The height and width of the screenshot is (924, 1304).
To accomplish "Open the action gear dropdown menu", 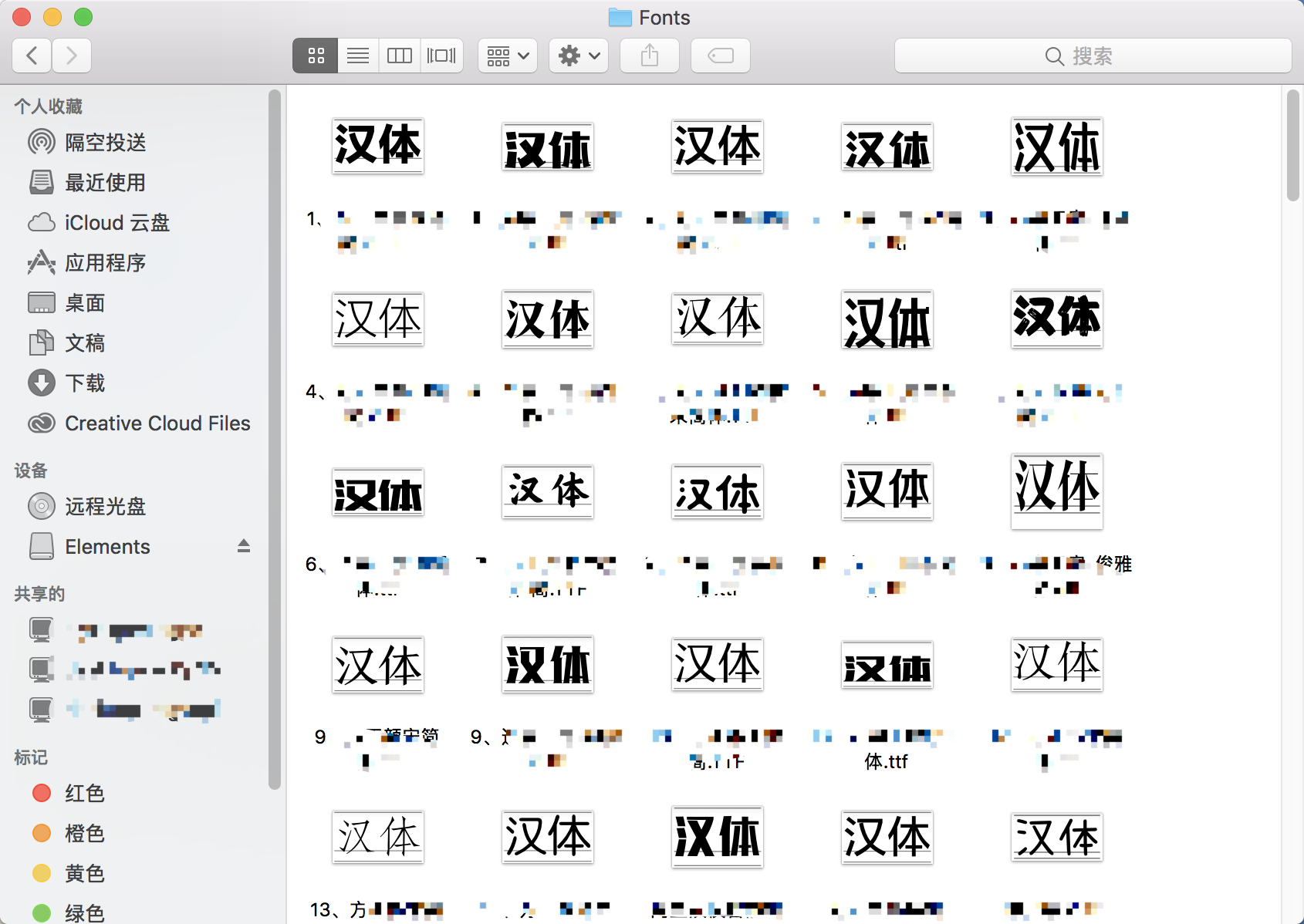I will point(578,55).
